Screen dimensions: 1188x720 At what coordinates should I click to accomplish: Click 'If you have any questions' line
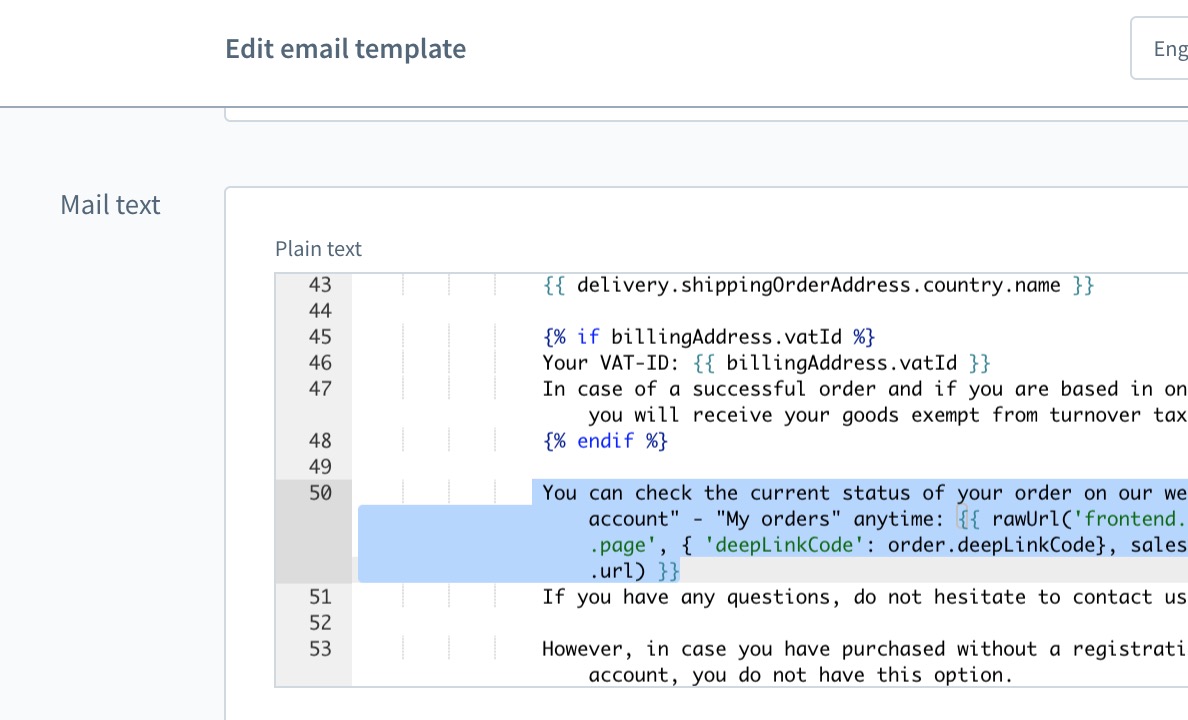(x=864, y=597)
